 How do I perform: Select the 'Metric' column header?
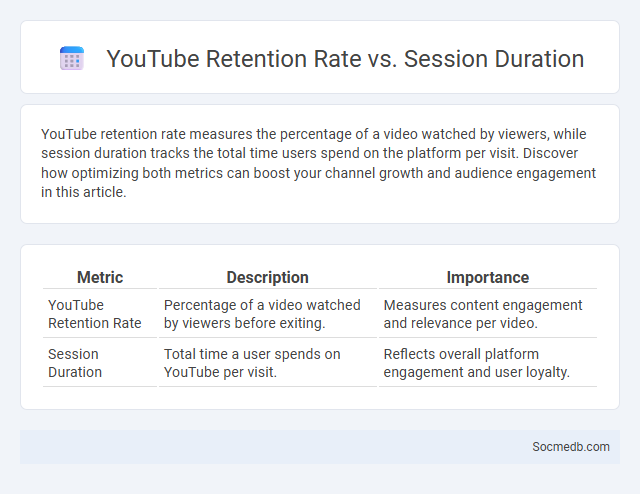pos(100,278)
